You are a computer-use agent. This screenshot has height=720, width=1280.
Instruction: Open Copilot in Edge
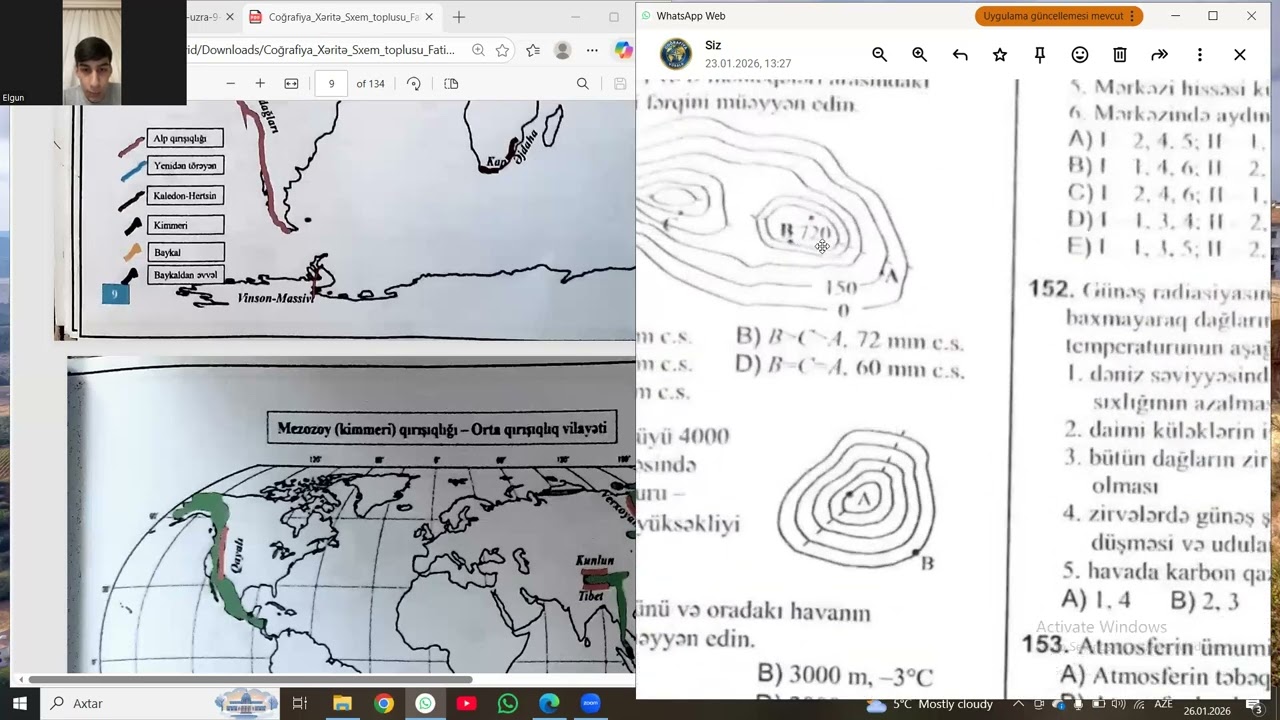[623, 50]
